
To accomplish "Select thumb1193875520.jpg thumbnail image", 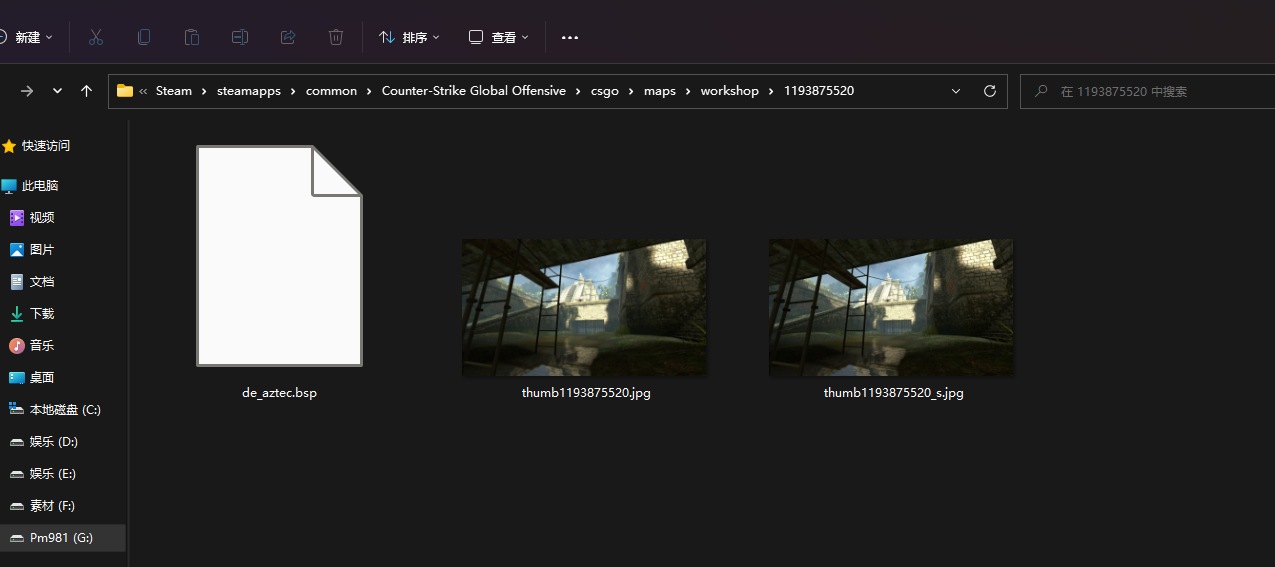I will 584,307.
